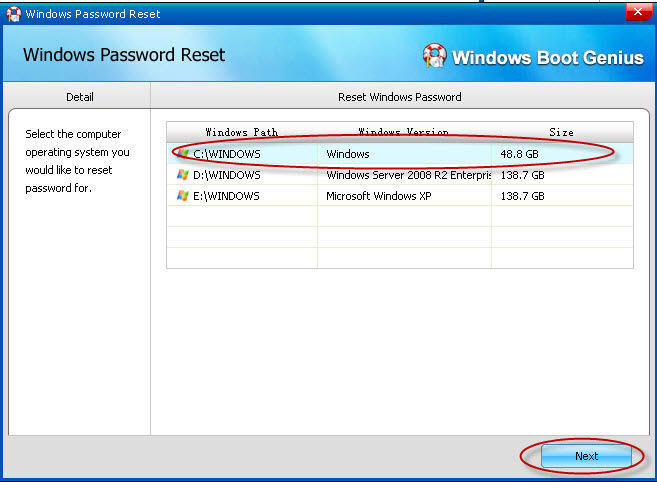The image size is (657, 482).
Task: Click the Windows flag icon beside E:\WINDOWS
Action: pyautogui.click(x=182, y=196)
